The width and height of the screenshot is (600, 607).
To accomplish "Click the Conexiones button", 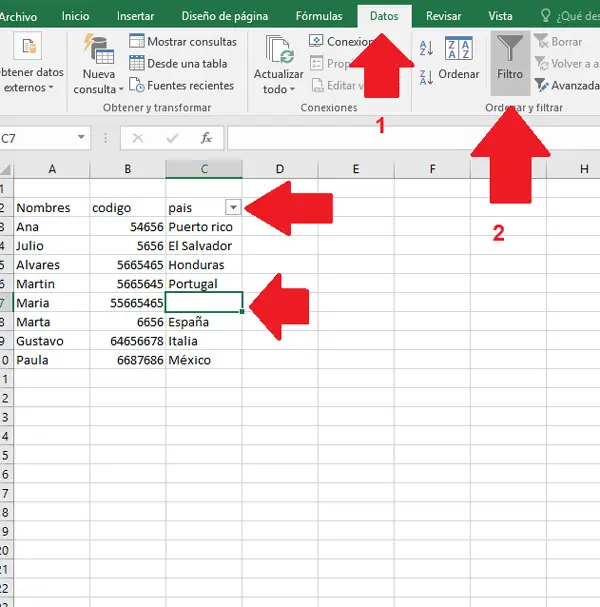I will click(x=343, y=41).
